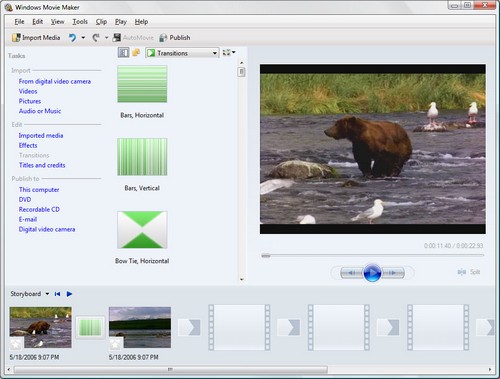Viewport: 500px width, 379px height.
Task: Click the Audio or Music link
Action: (x=40, y=111)
